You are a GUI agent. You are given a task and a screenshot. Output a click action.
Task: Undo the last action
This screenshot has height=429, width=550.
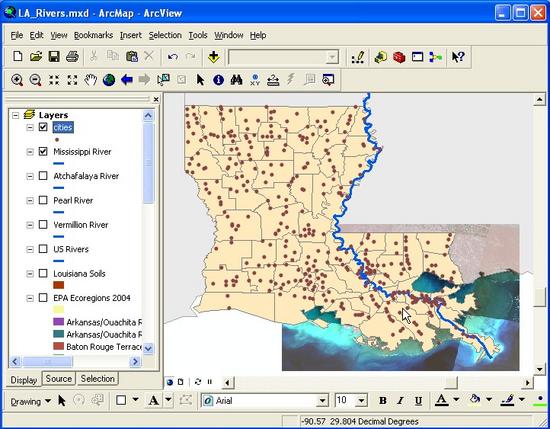[172, 56]
